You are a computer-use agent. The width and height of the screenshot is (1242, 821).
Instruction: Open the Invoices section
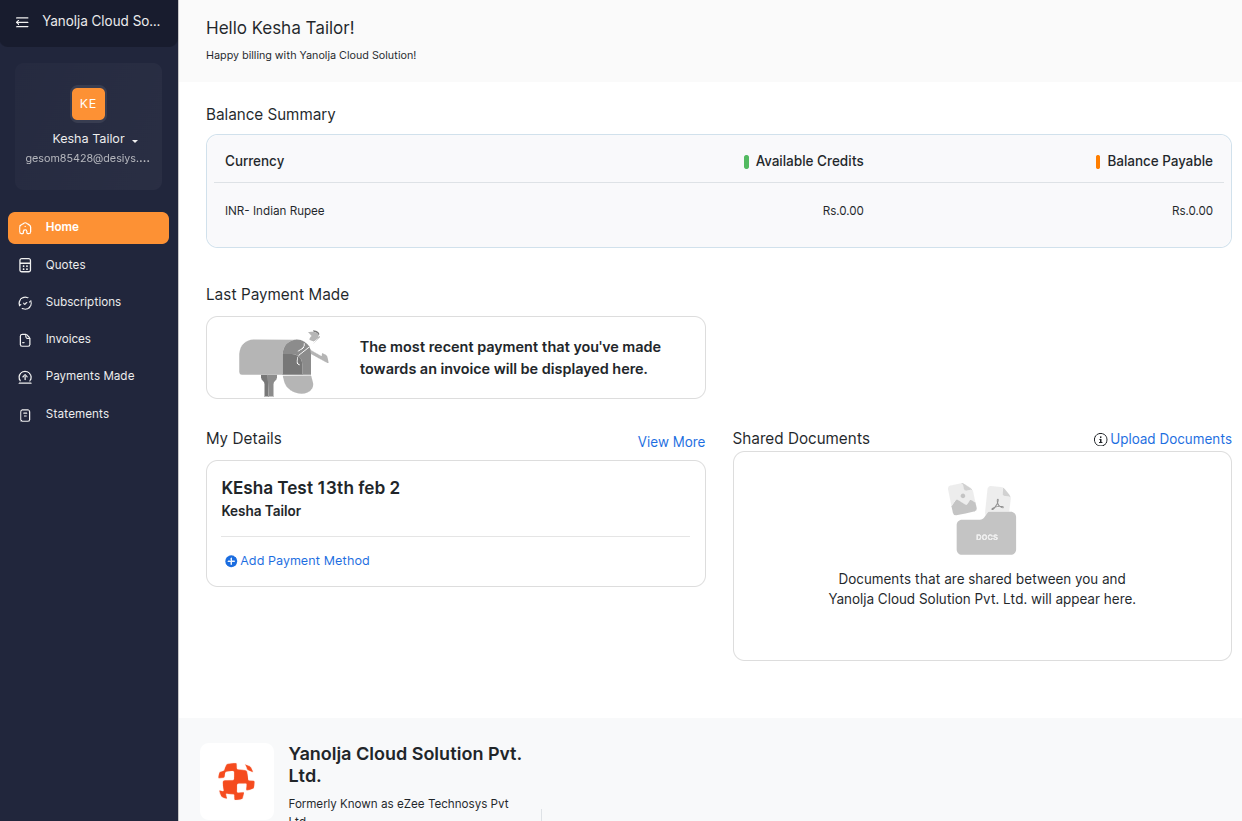68,339
